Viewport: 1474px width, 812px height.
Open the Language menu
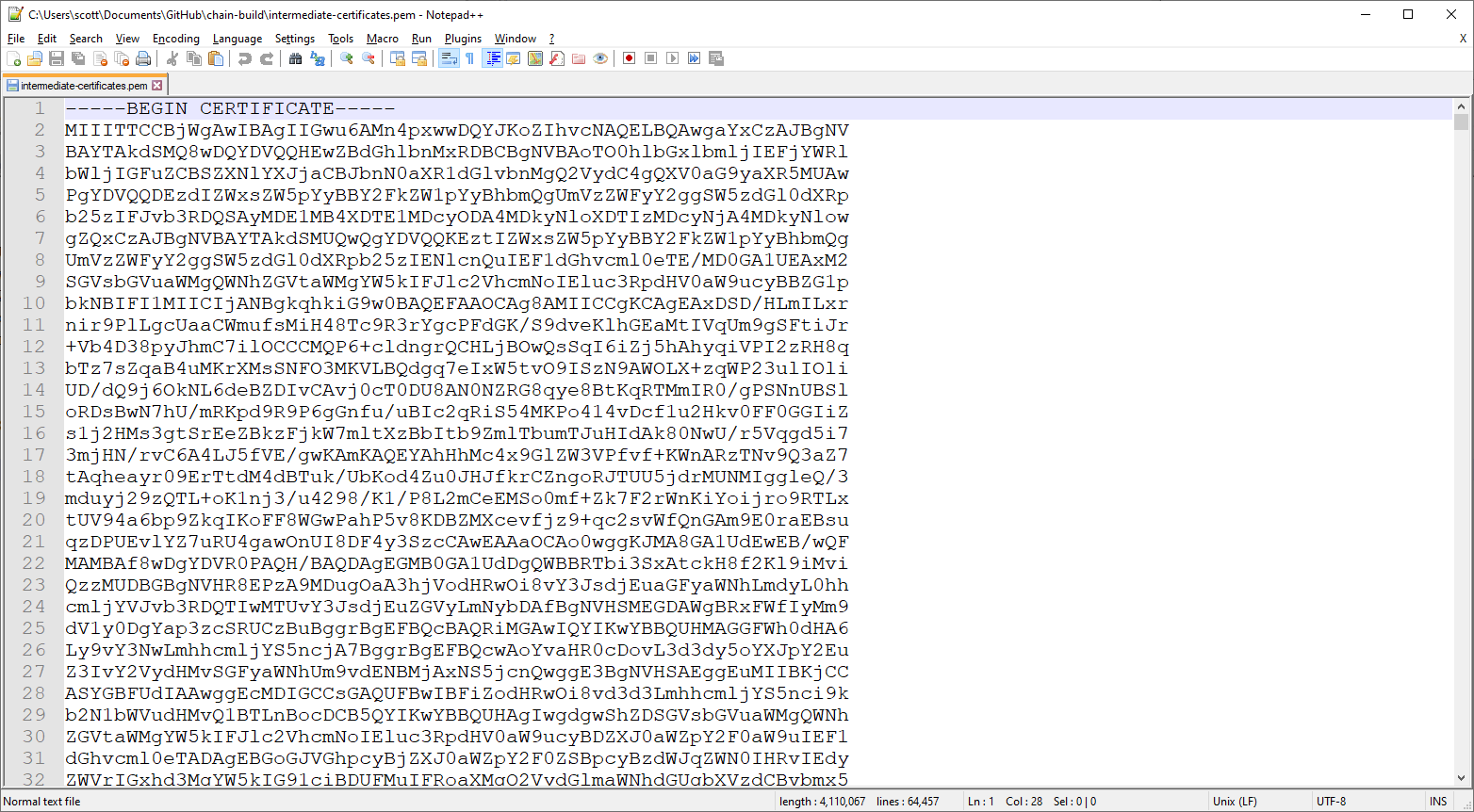point(237,39)
